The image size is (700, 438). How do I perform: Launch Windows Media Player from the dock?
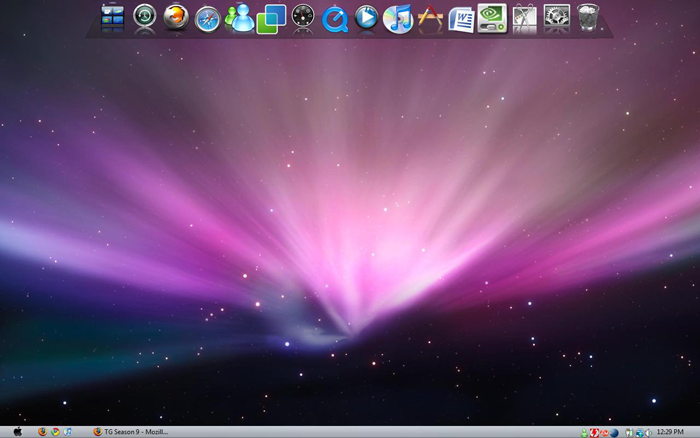point(367,17)
